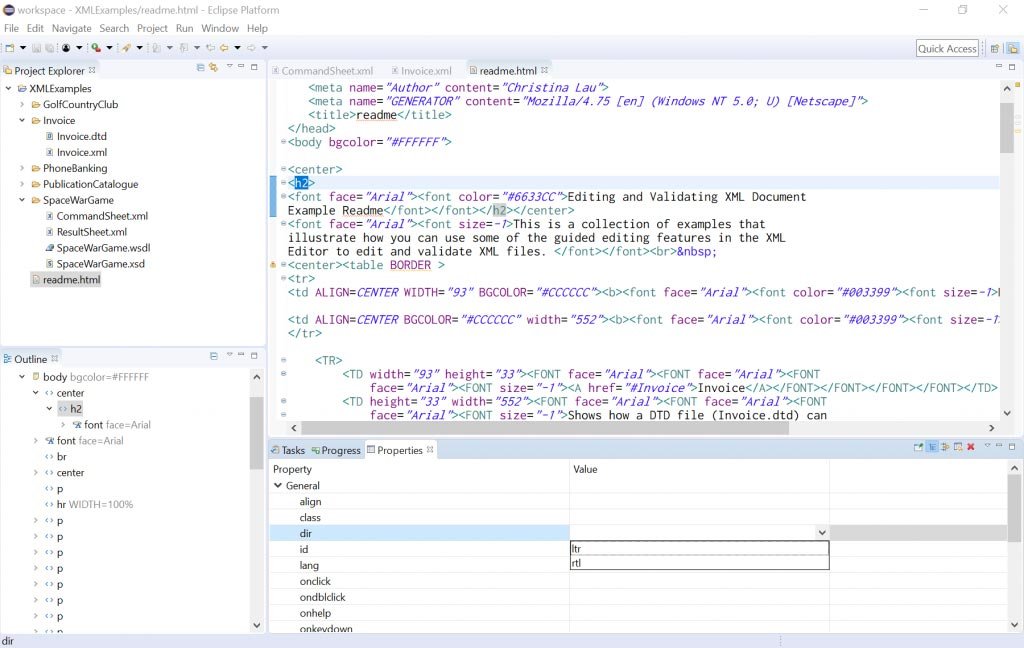This screenshot has height=648, width=1024.
Task: Switch to the Tasks tab
Action: coord(288,450)
